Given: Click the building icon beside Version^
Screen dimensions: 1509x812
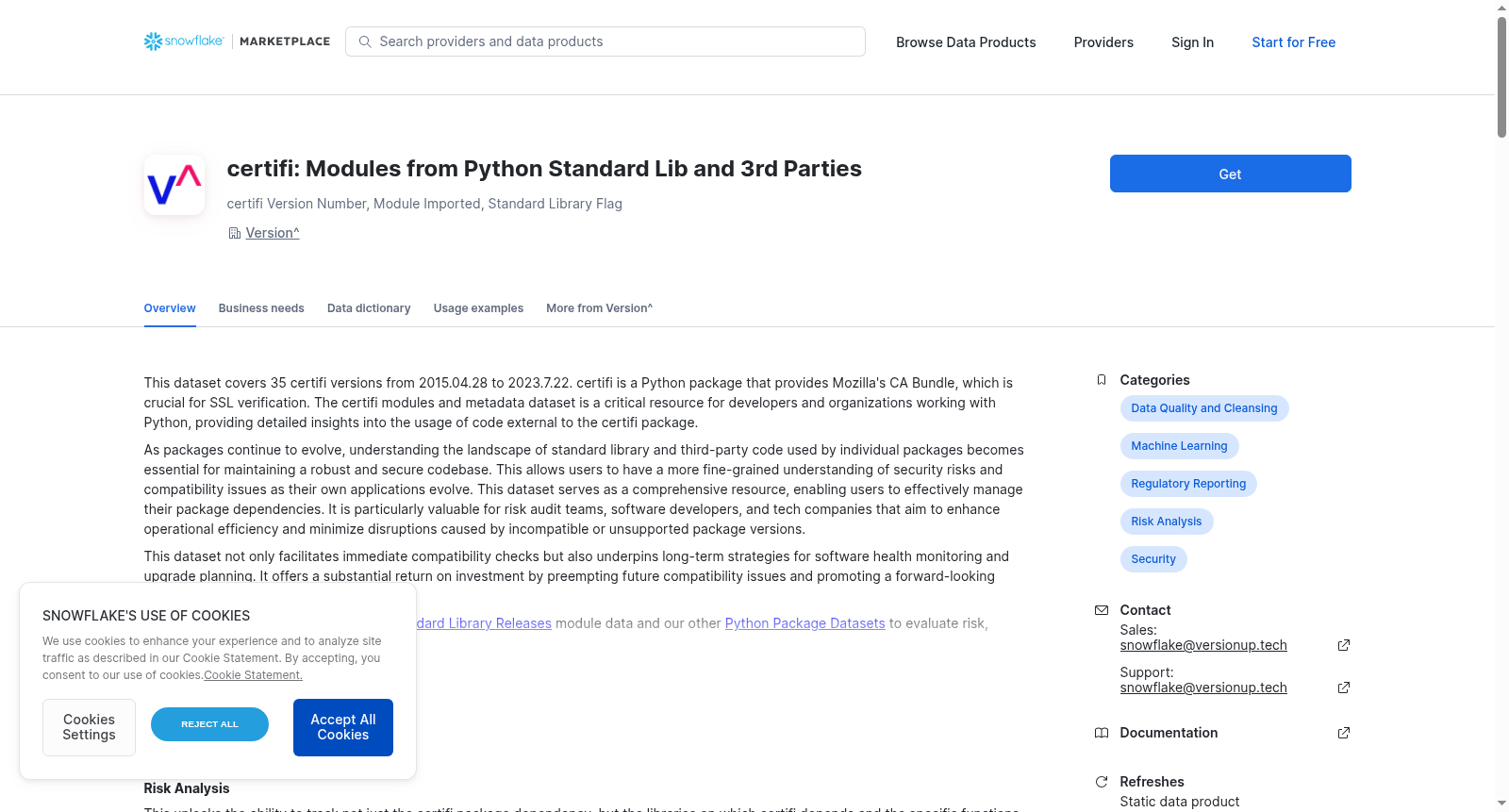Looking at the screenshot, I should [x=235, y=233].
